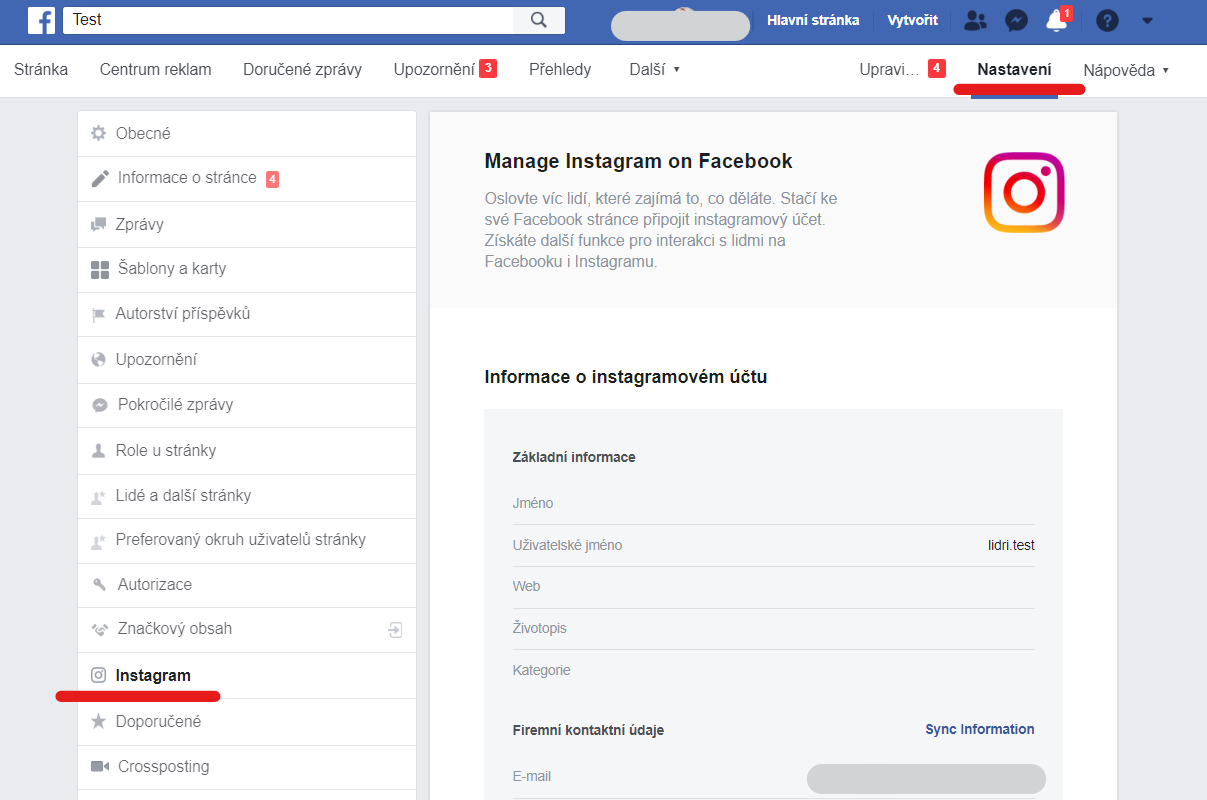Click the Instagram icon in the sidebar

[98, 675]
